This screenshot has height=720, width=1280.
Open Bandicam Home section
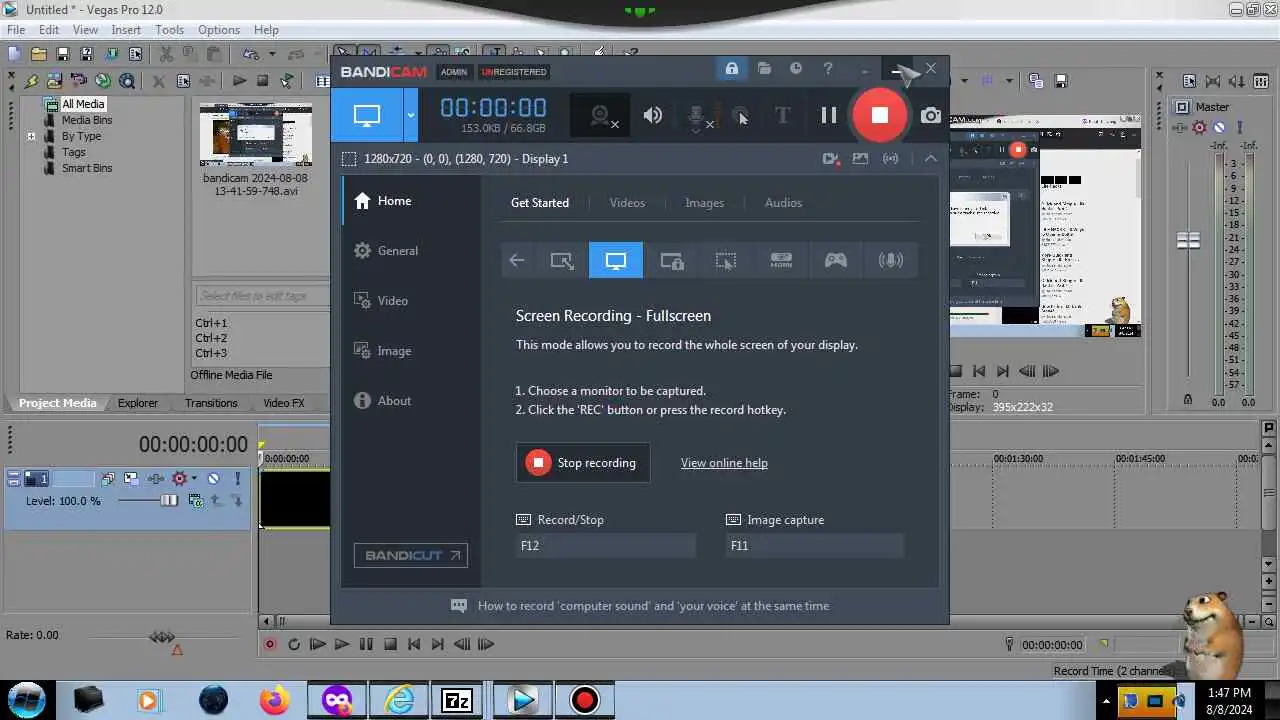[410, 201]
